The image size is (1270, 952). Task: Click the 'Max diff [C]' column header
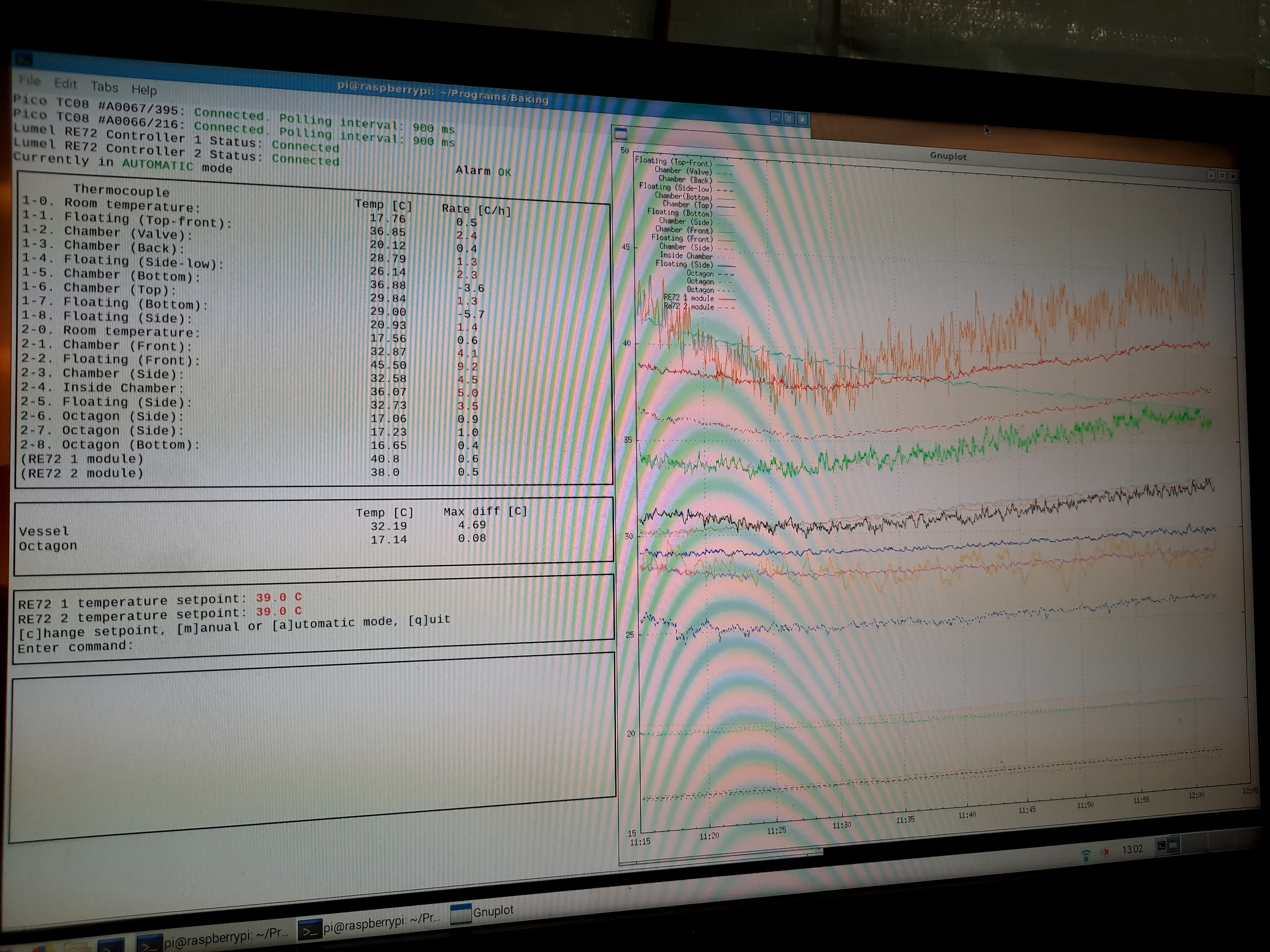coord(485,511)
